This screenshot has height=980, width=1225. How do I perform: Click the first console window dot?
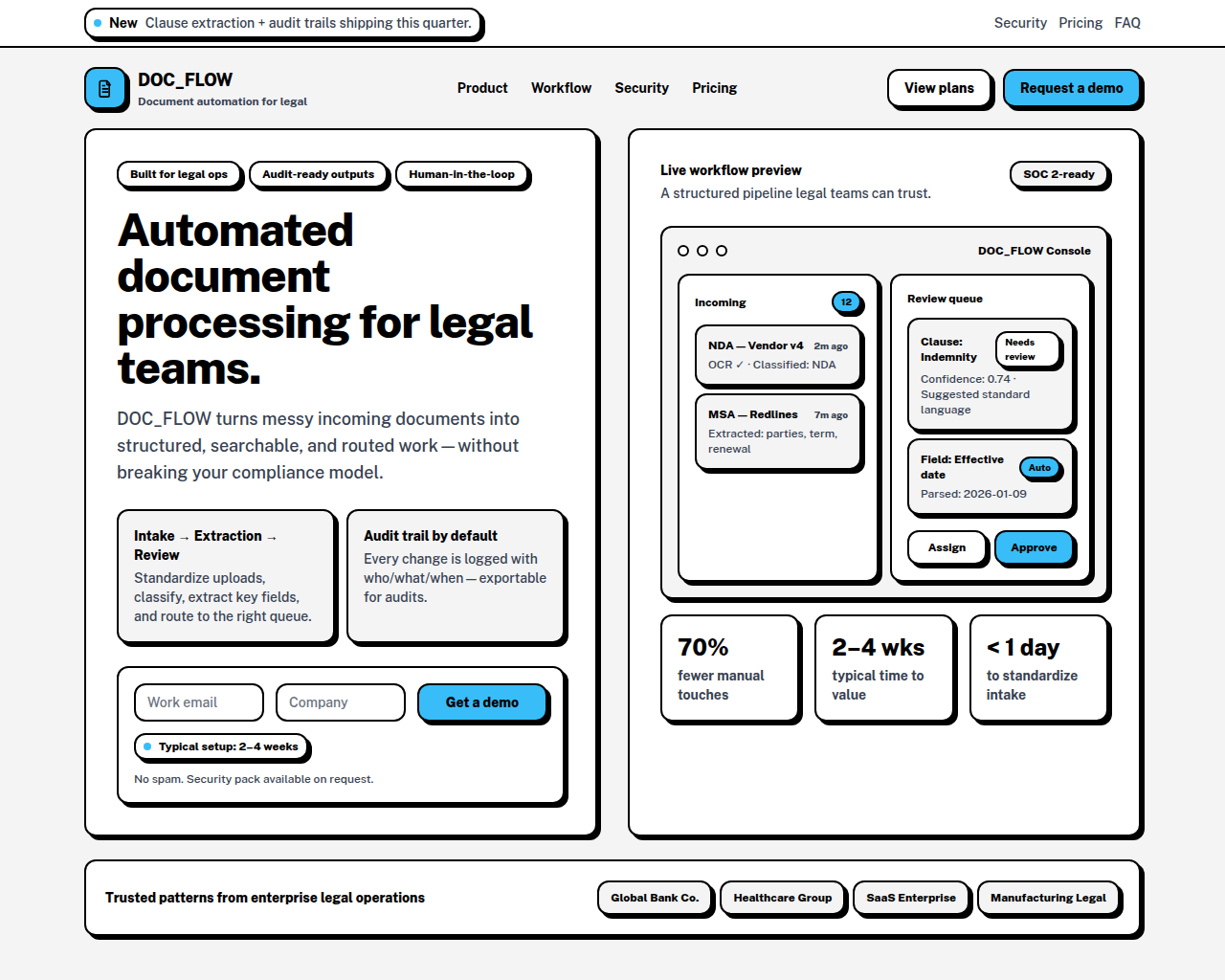coord(683,251)
